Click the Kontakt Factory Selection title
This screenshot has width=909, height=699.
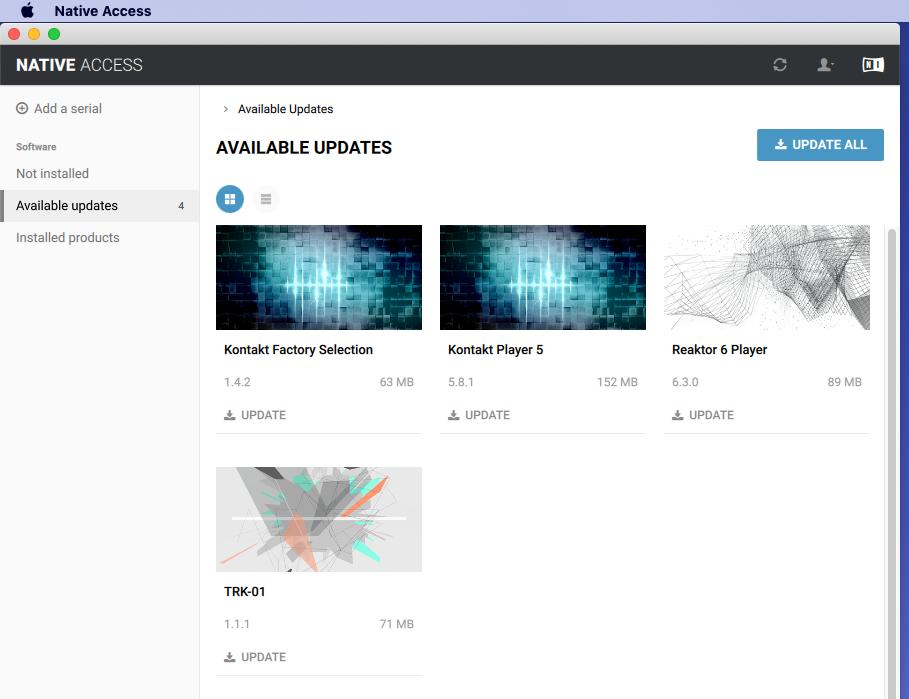pyautogui.click(x=298, y=350)
